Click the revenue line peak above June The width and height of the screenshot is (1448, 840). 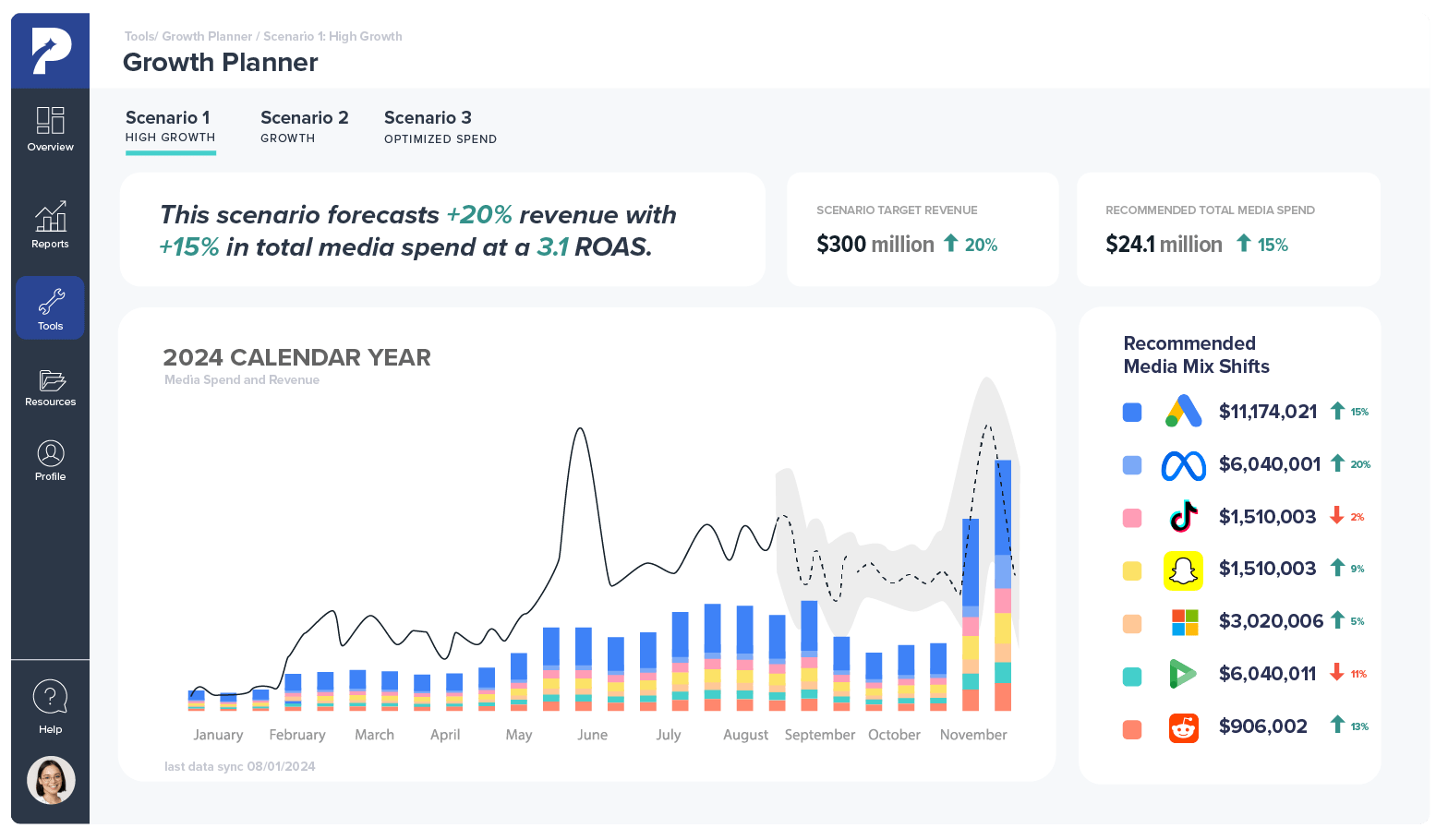tap(581, 429)
